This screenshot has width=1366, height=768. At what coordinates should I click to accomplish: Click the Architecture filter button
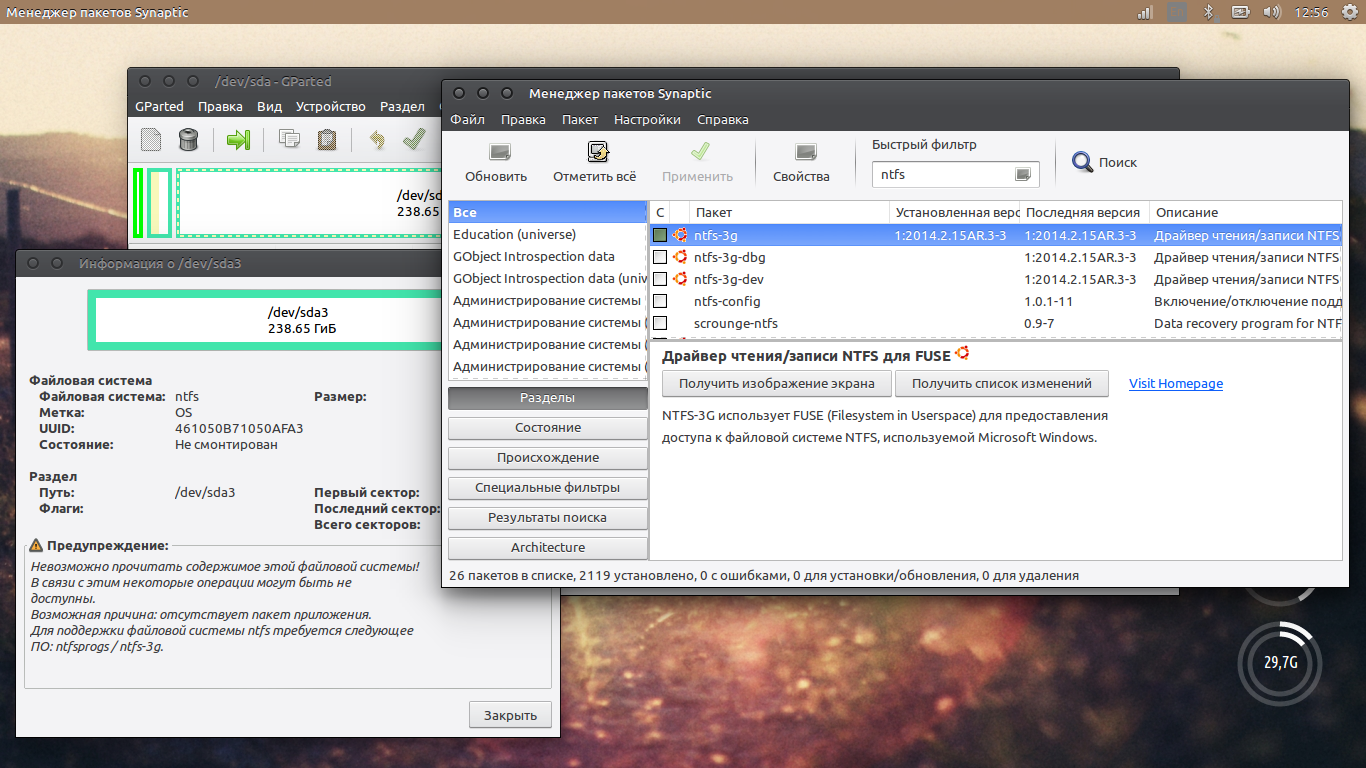(x=548, y=548)
